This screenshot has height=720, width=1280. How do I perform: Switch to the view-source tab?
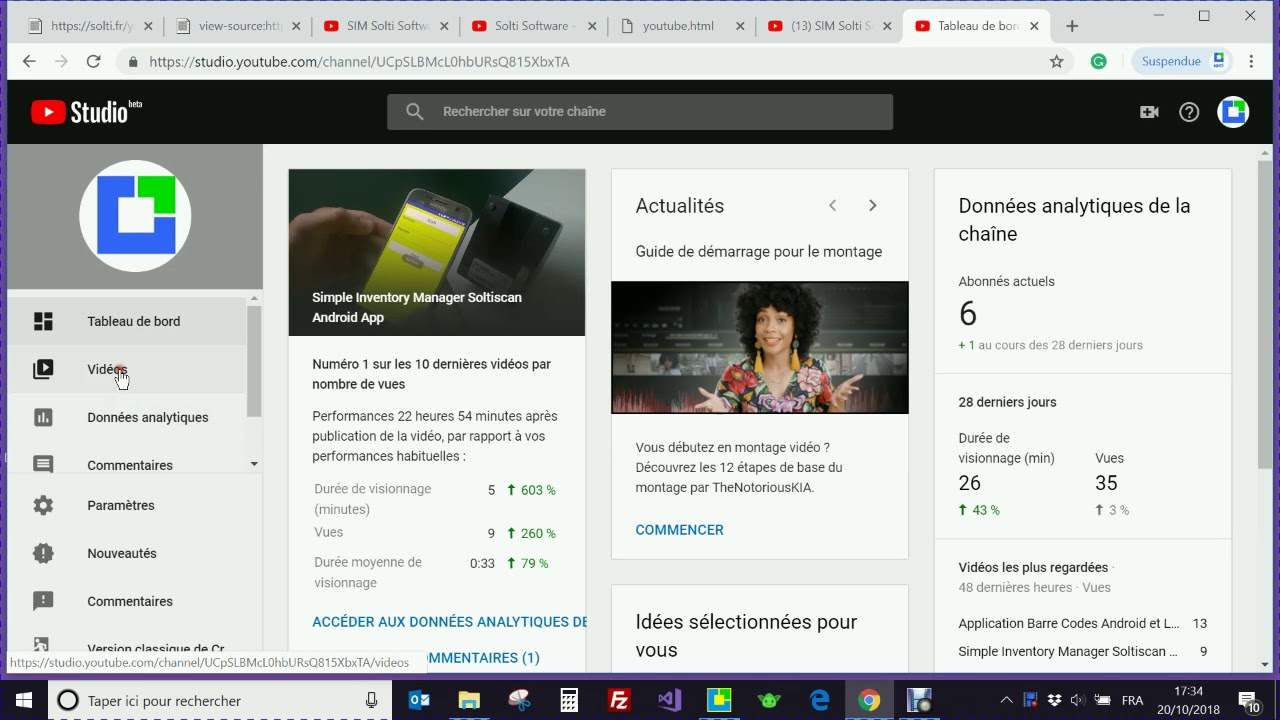(236, 26)
